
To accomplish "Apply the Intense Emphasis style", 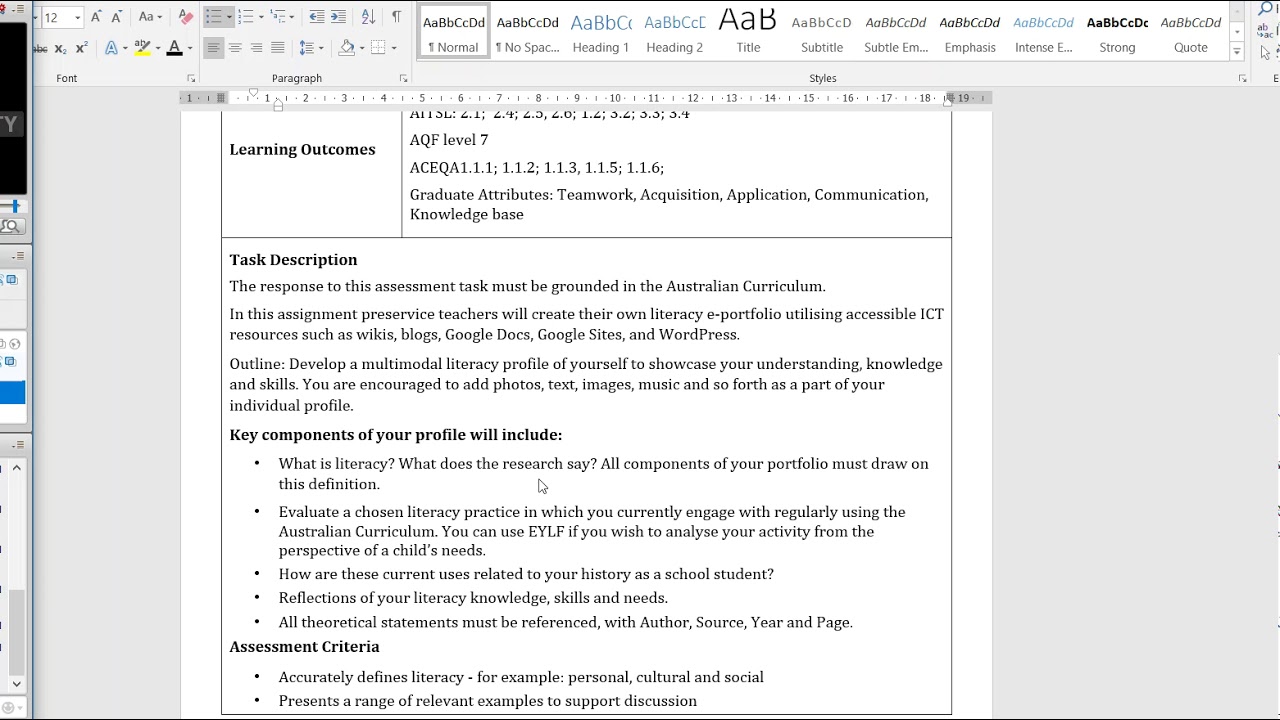I will [1044, 33].
